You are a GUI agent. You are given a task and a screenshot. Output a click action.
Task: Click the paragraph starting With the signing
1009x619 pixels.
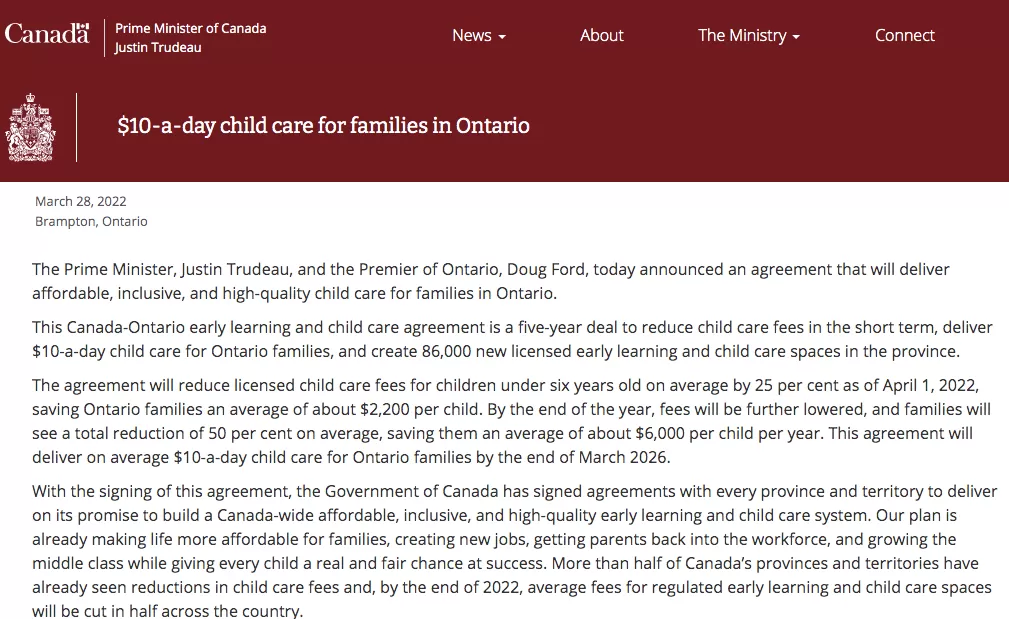[x=515, y=550]
